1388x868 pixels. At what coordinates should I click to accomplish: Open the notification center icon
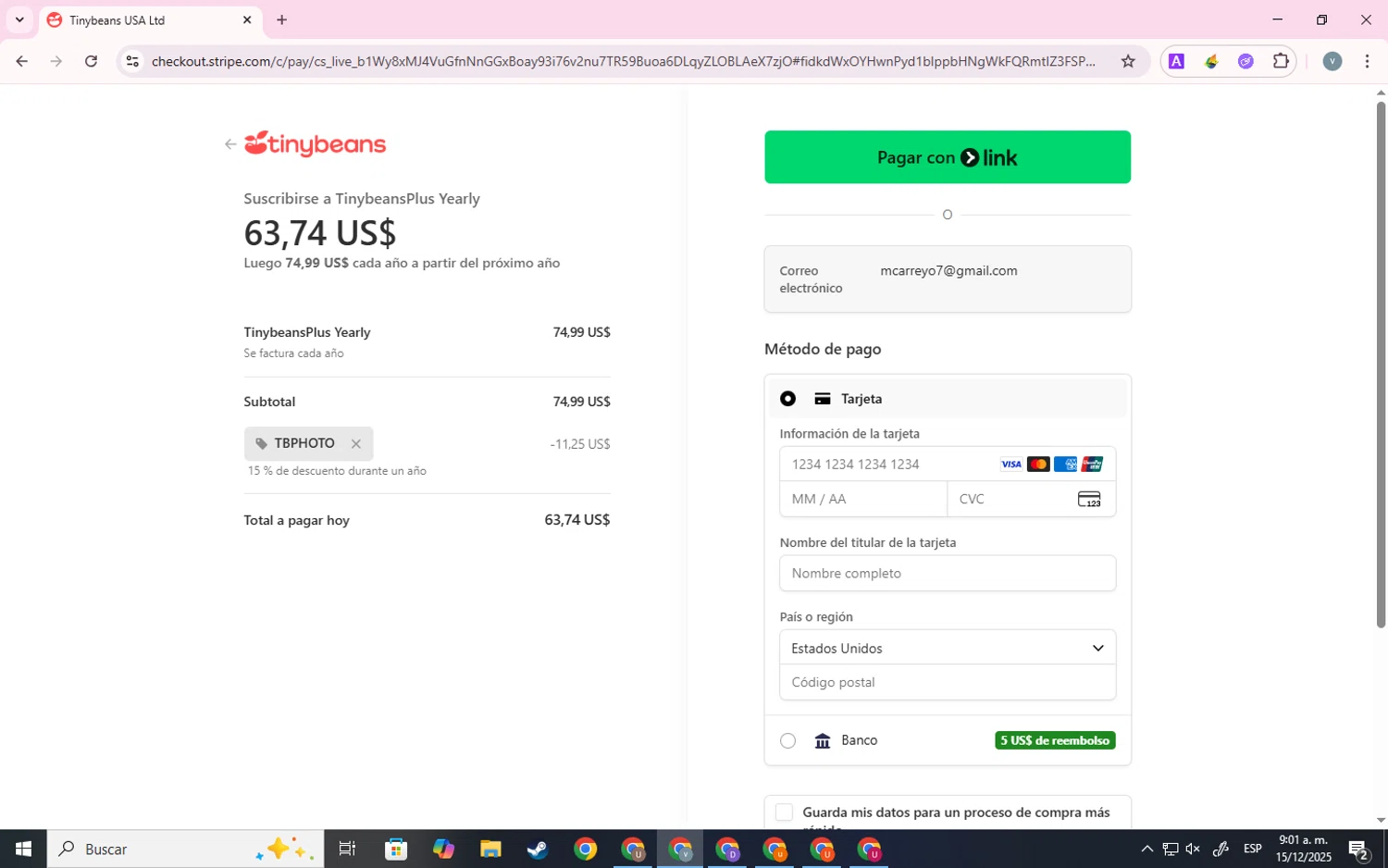click(1358, 849)
